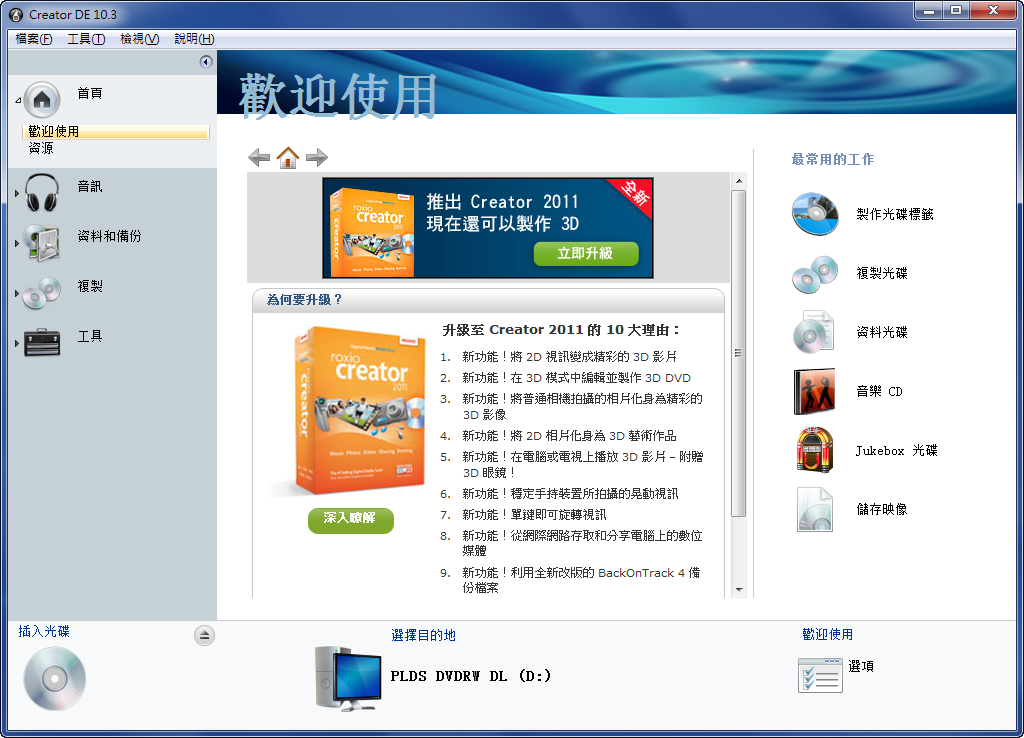Click the 插入光碟 disc icon

coord(55,679)
